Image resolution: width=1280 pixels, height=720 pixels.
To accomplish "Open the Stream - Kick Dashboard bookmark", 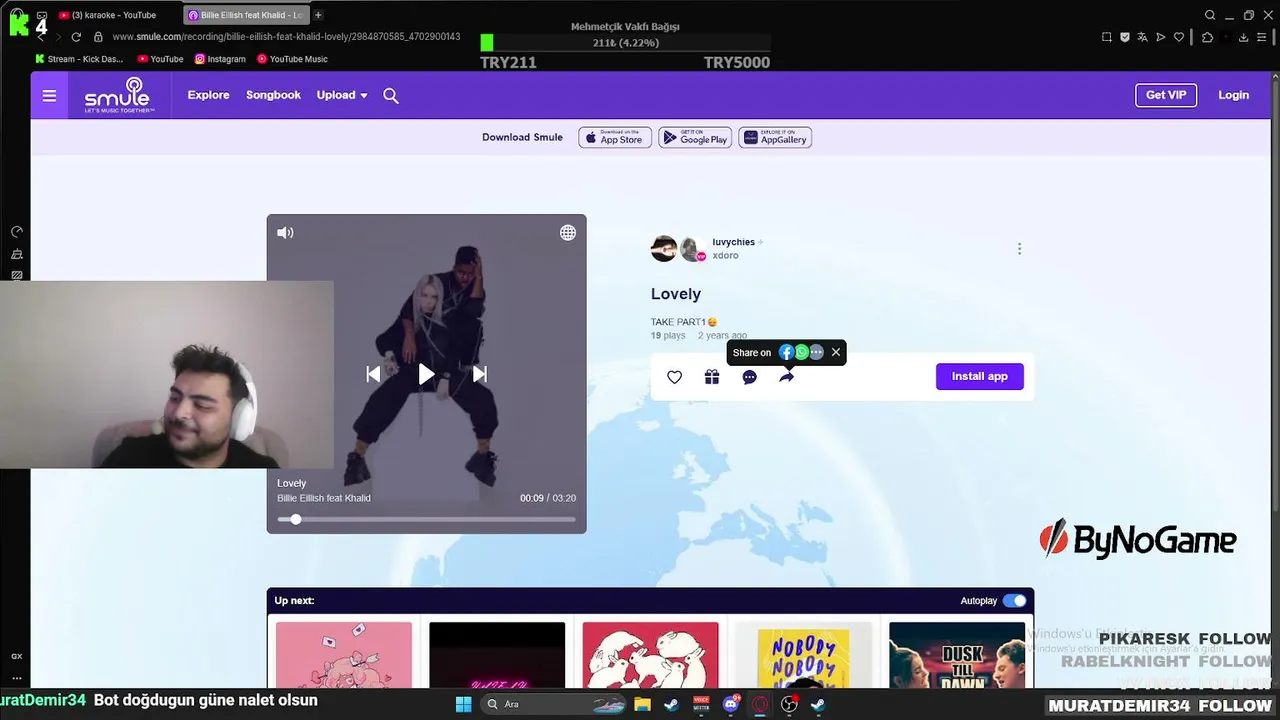I will 79,59.
